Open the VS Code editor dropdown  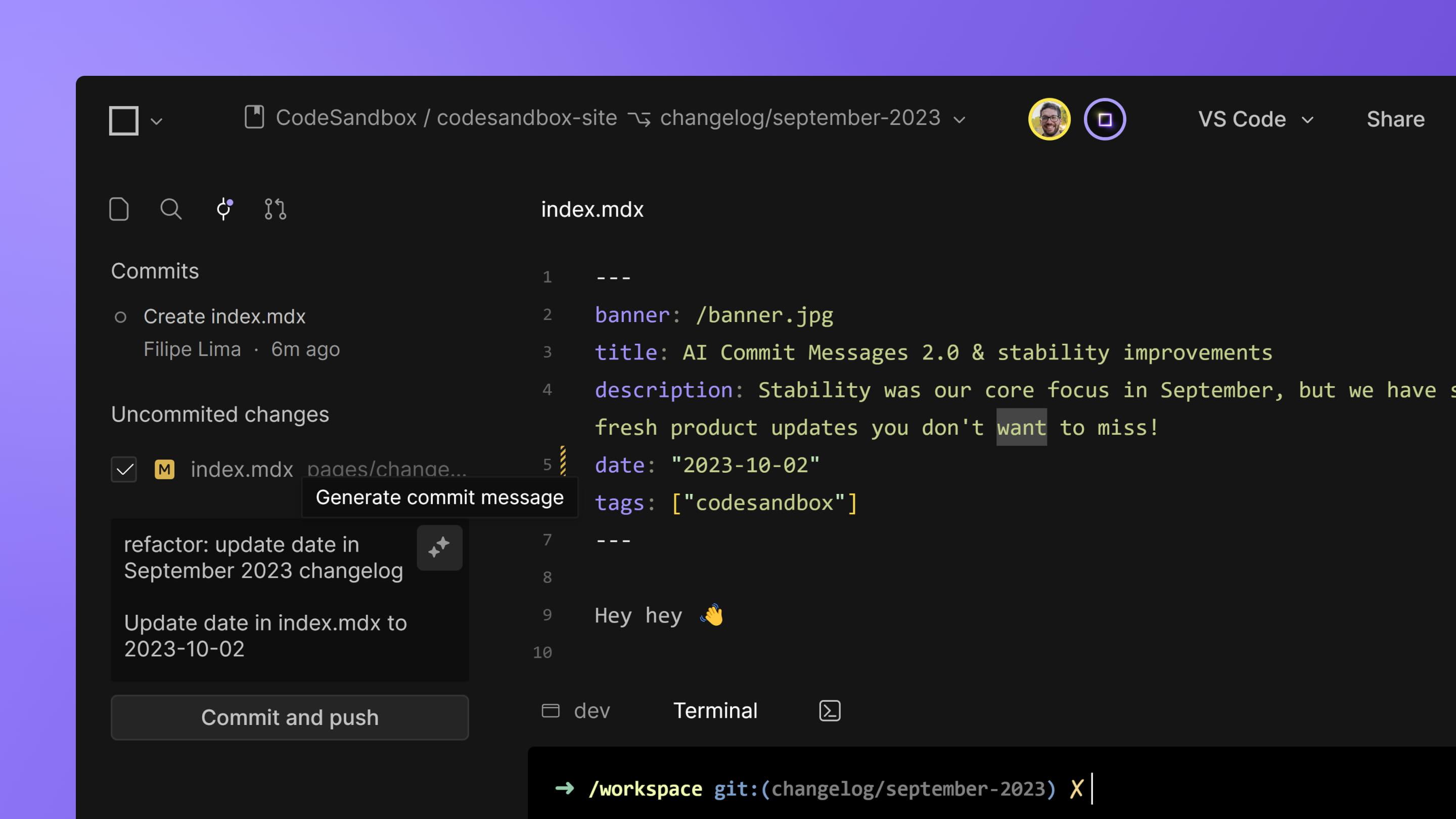point(1307,119)
